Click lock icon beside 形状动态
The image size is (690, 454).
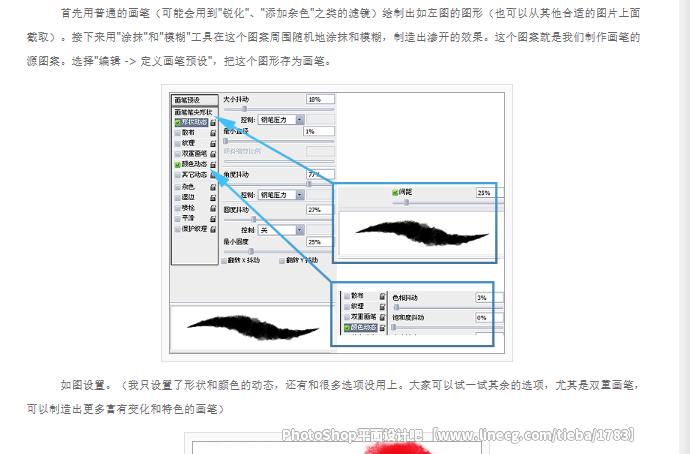pyautogui.click(x=213, y=122)
